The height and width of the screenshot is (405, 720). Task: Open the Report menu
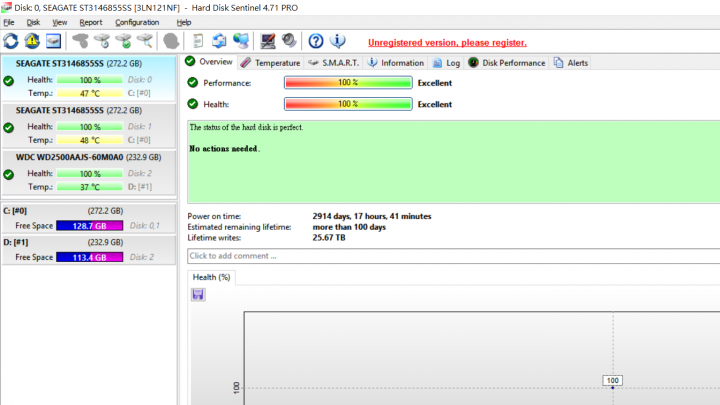coord(90,22)
